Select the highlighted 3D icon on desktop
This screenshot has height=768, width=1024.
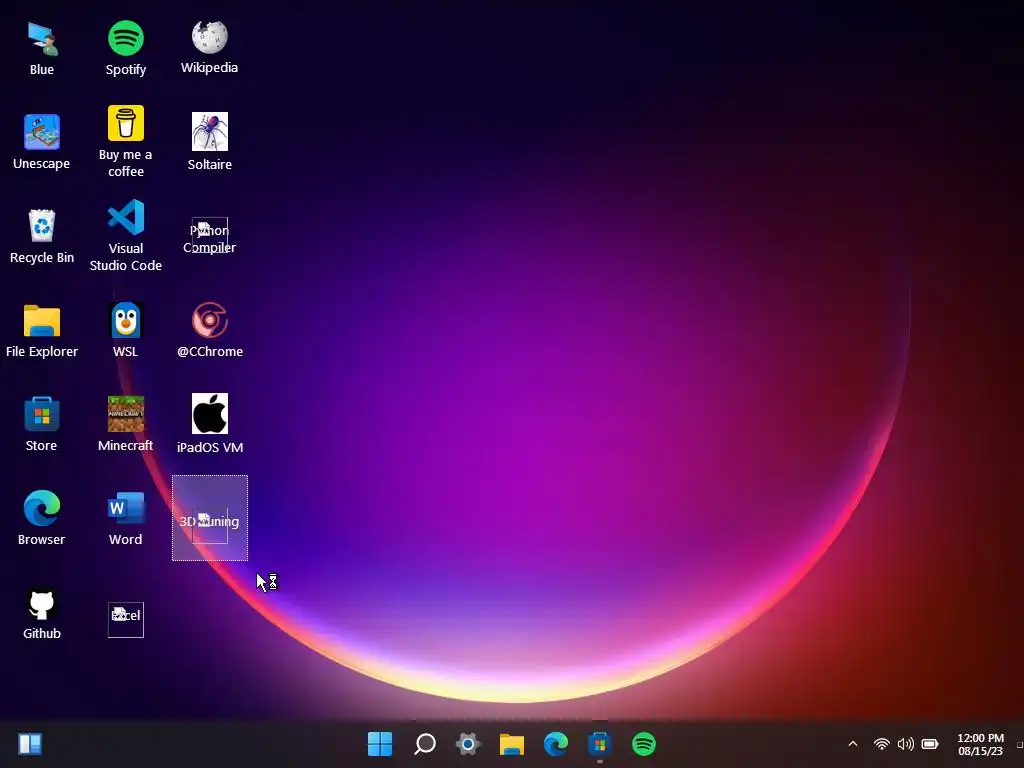point(210,518)
